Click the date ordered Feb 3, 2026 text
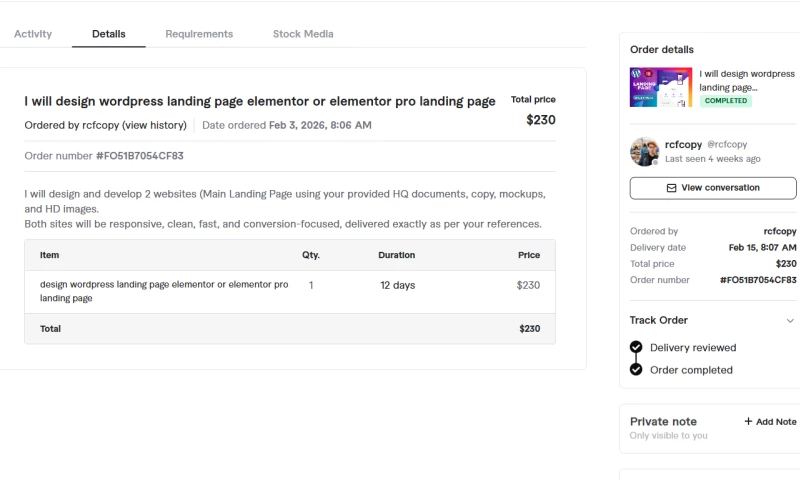Viewport: 800px width, 480px height. point(320,125)
